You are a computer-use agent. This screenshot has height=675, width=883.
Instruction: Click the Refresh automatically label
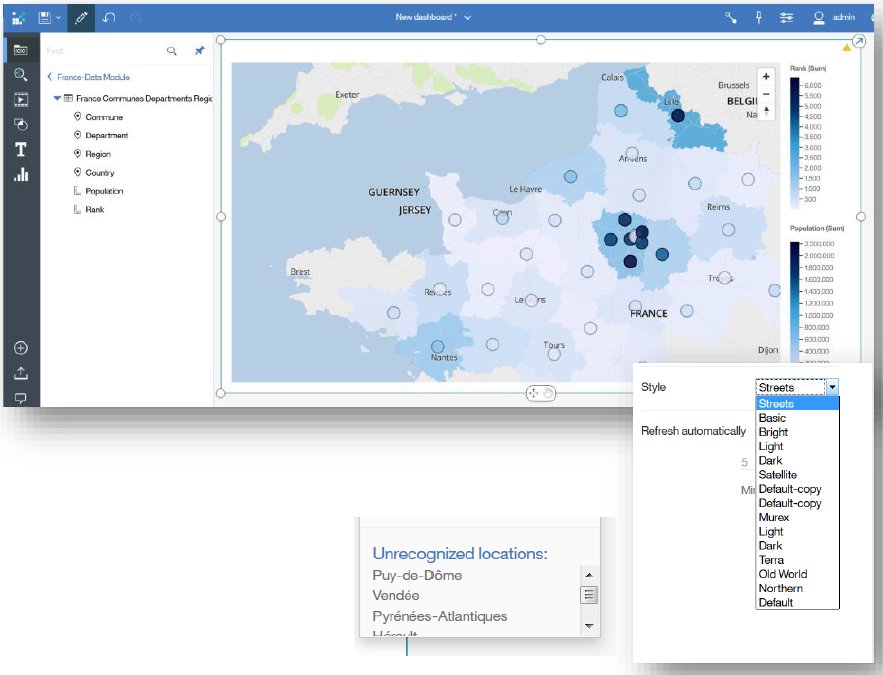(x=693, y=431)
